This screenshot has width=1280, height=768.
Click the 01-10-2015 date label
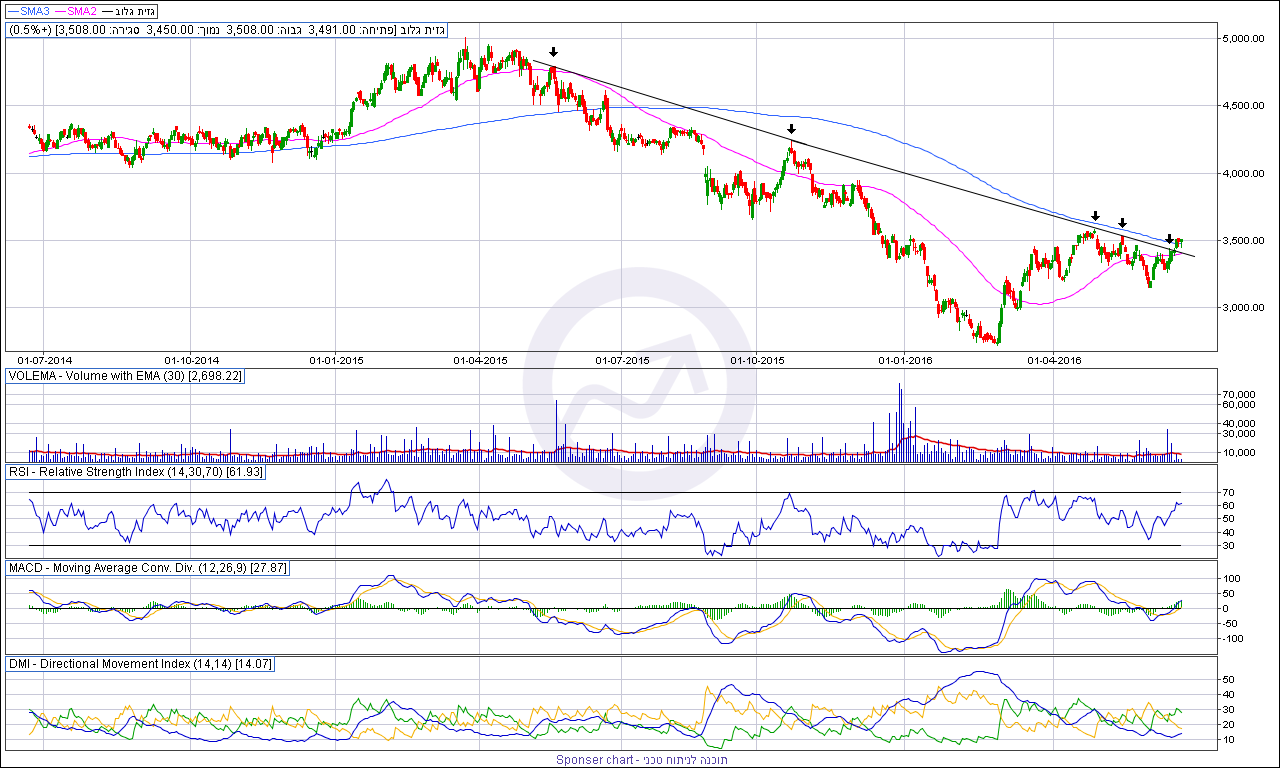pos(759,359)
